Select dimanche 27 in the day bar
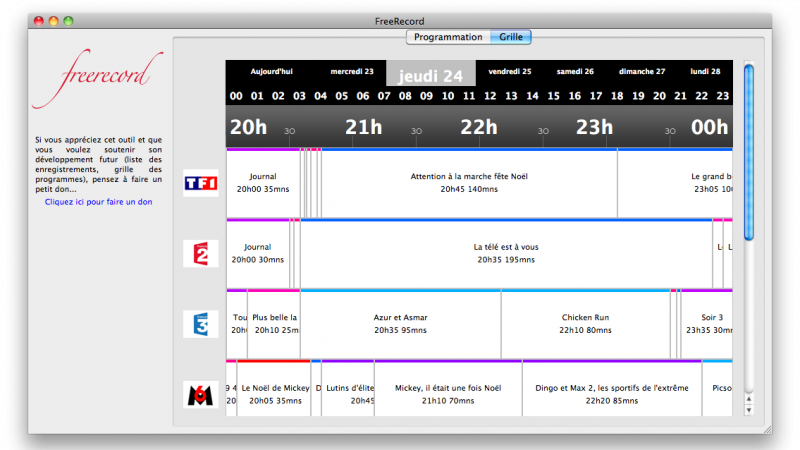 point(642,71)
